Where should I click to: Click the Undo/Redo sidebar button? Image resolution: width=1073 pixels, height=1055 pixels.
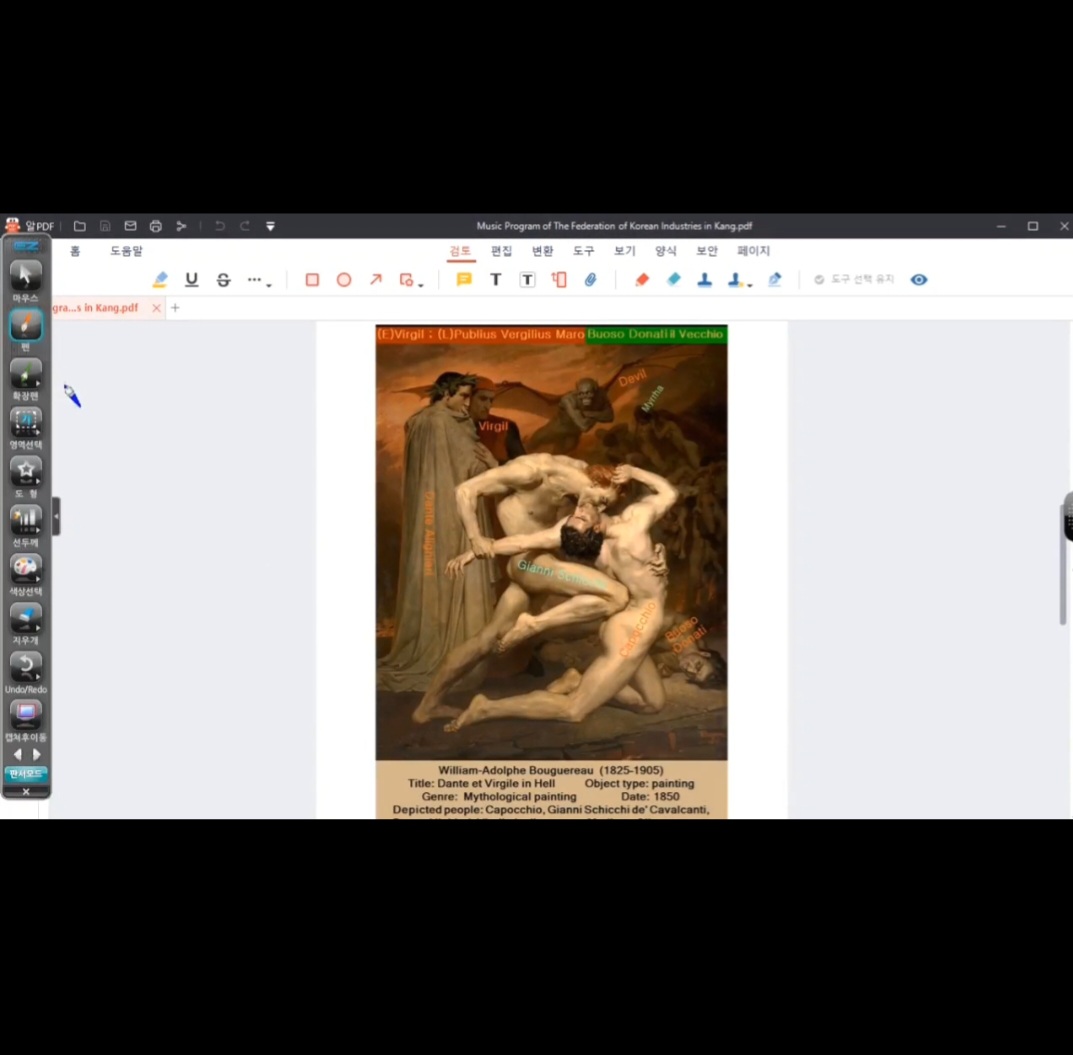25,673
